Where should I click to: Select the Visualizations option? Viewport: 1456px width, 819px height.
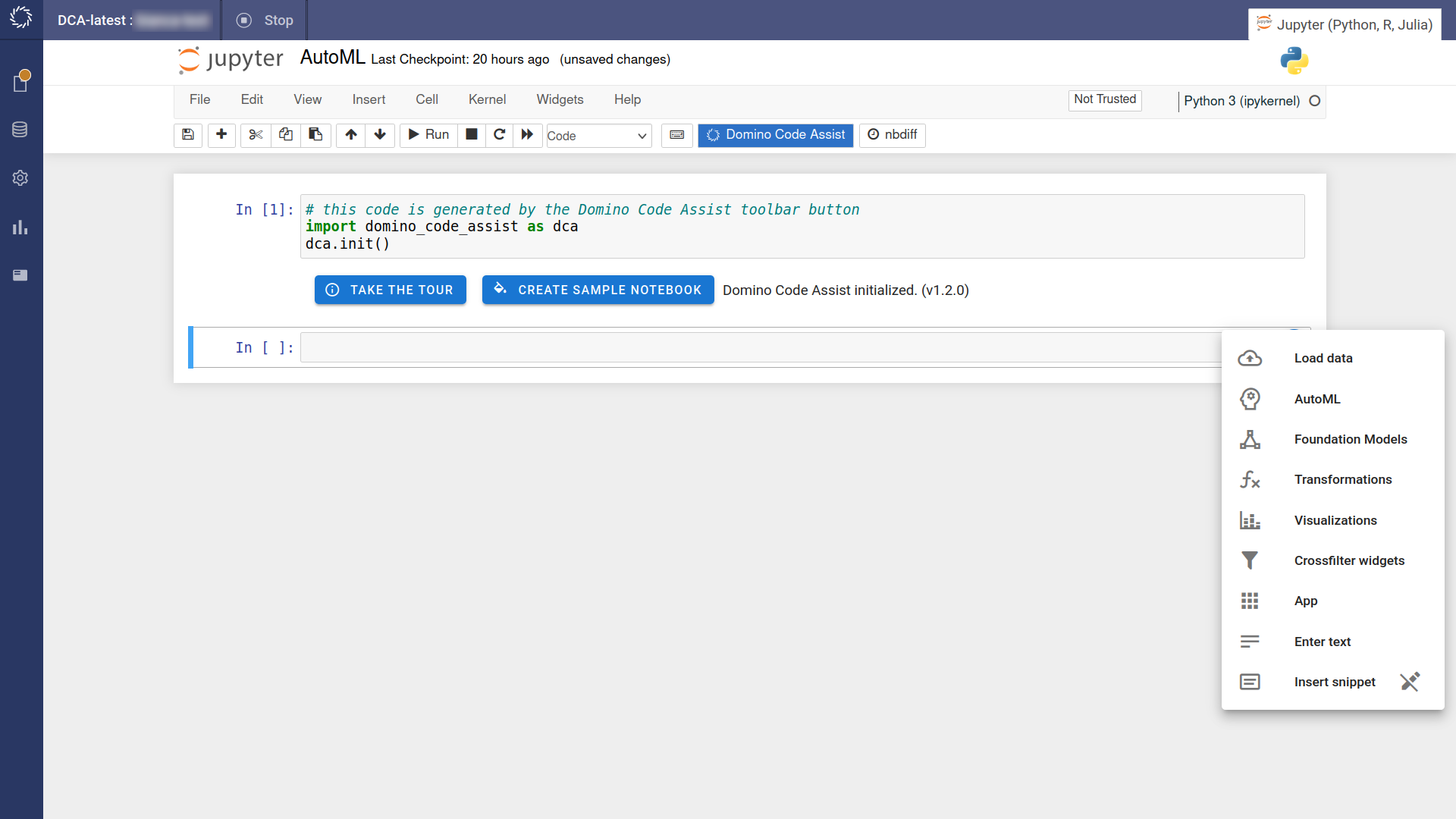pyautogui.click(x=1335, y=520)
